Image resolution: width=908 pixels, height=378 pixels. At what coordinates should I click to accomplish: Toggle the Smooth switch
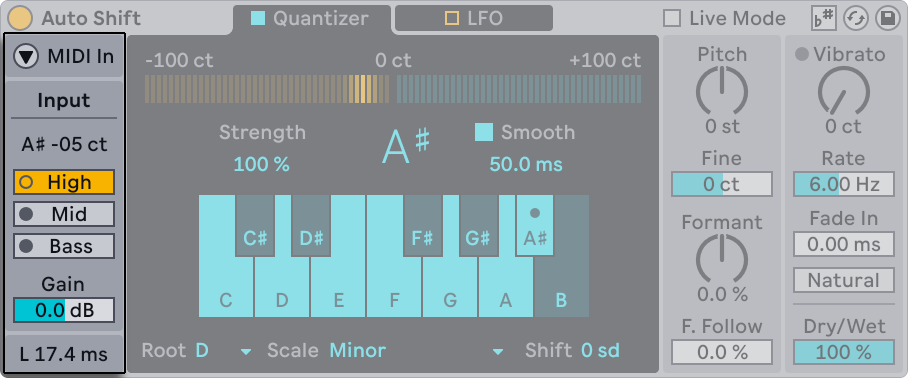484,133
